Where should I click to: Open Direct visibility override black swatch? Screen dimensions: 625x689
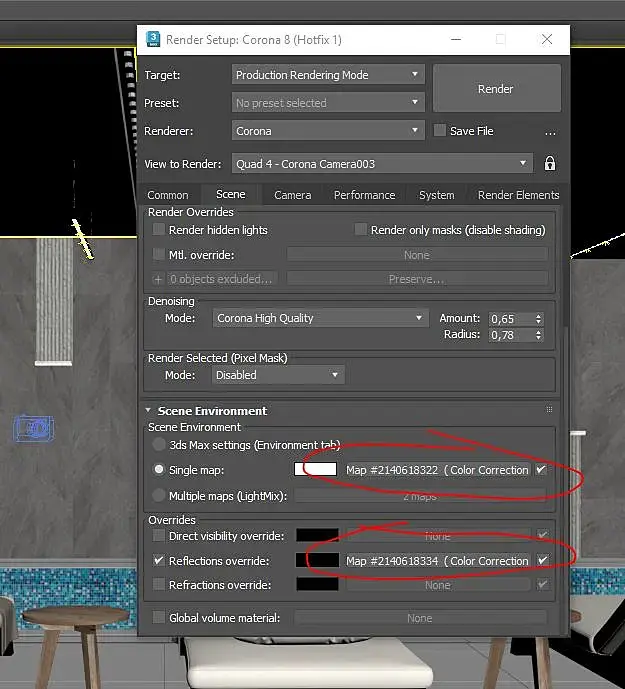pyautogui.click(x=317, y=535)
